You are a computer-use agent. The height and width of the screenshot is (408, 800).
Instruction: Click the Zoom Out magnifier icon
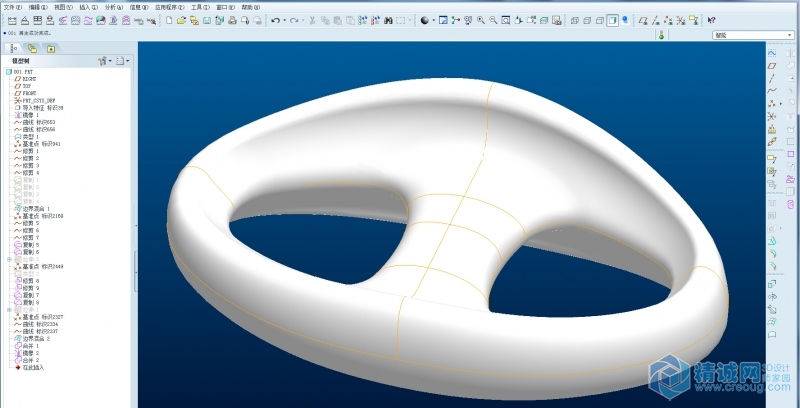coord(493,20)
